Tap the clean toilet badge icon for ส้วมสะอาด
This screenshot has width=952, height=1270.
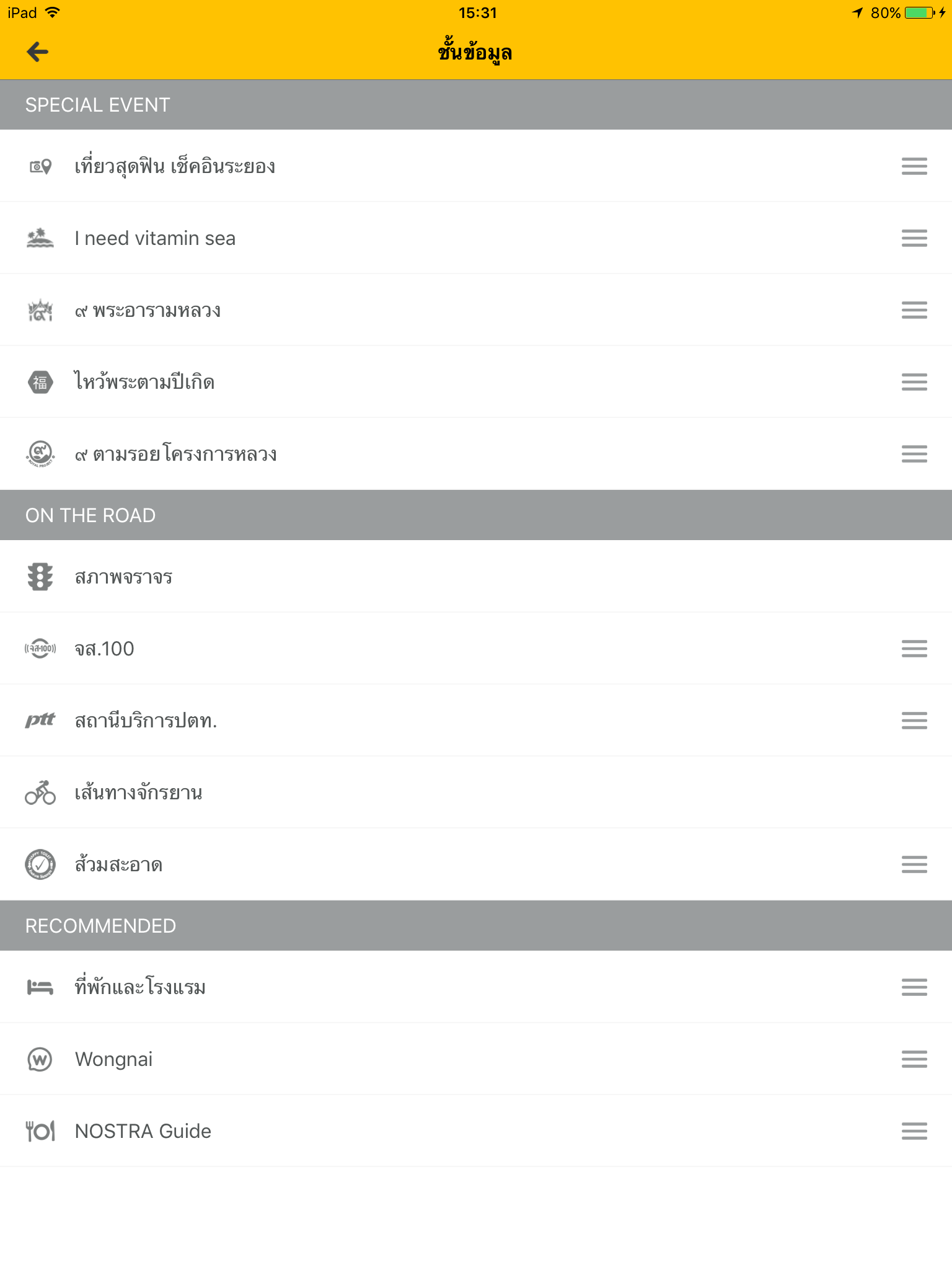pos(40,864)
